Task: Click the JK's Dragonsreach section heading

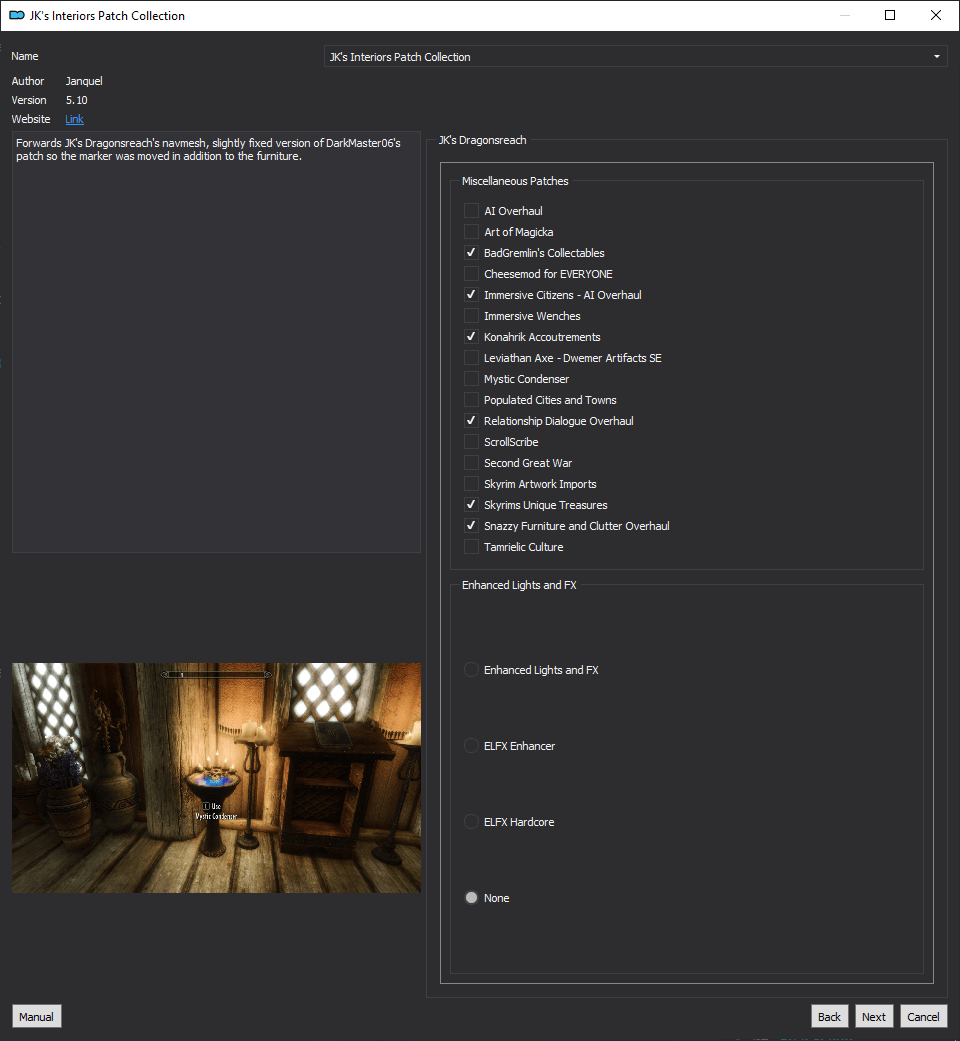Action: pyautogui.click(x=483, y=140)
